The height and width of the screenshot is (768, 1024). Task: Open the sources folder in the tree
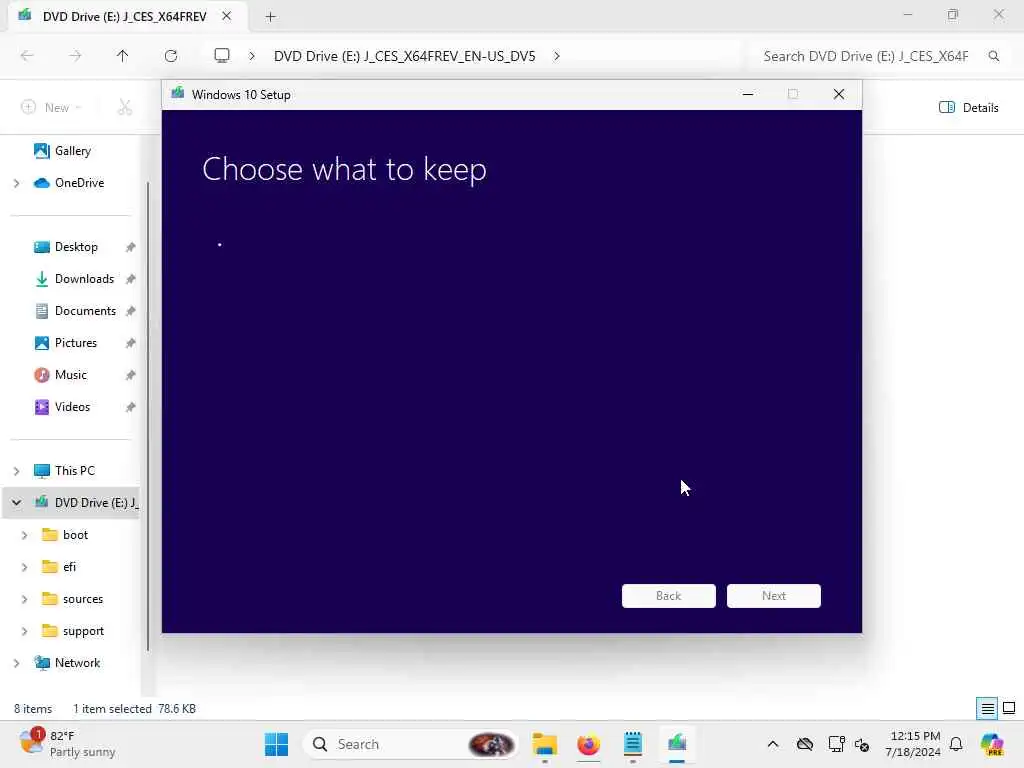coord(82,599)
